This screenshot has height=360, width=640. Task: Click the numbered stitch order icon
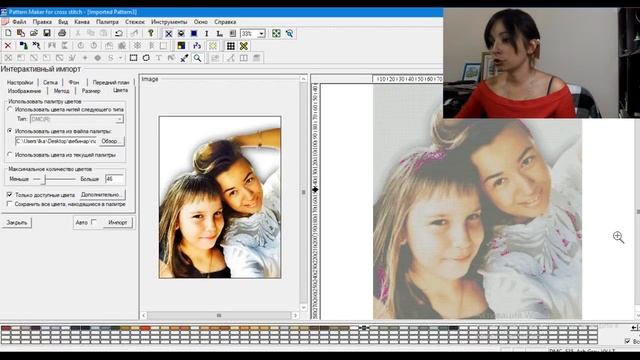click(197, 46)
